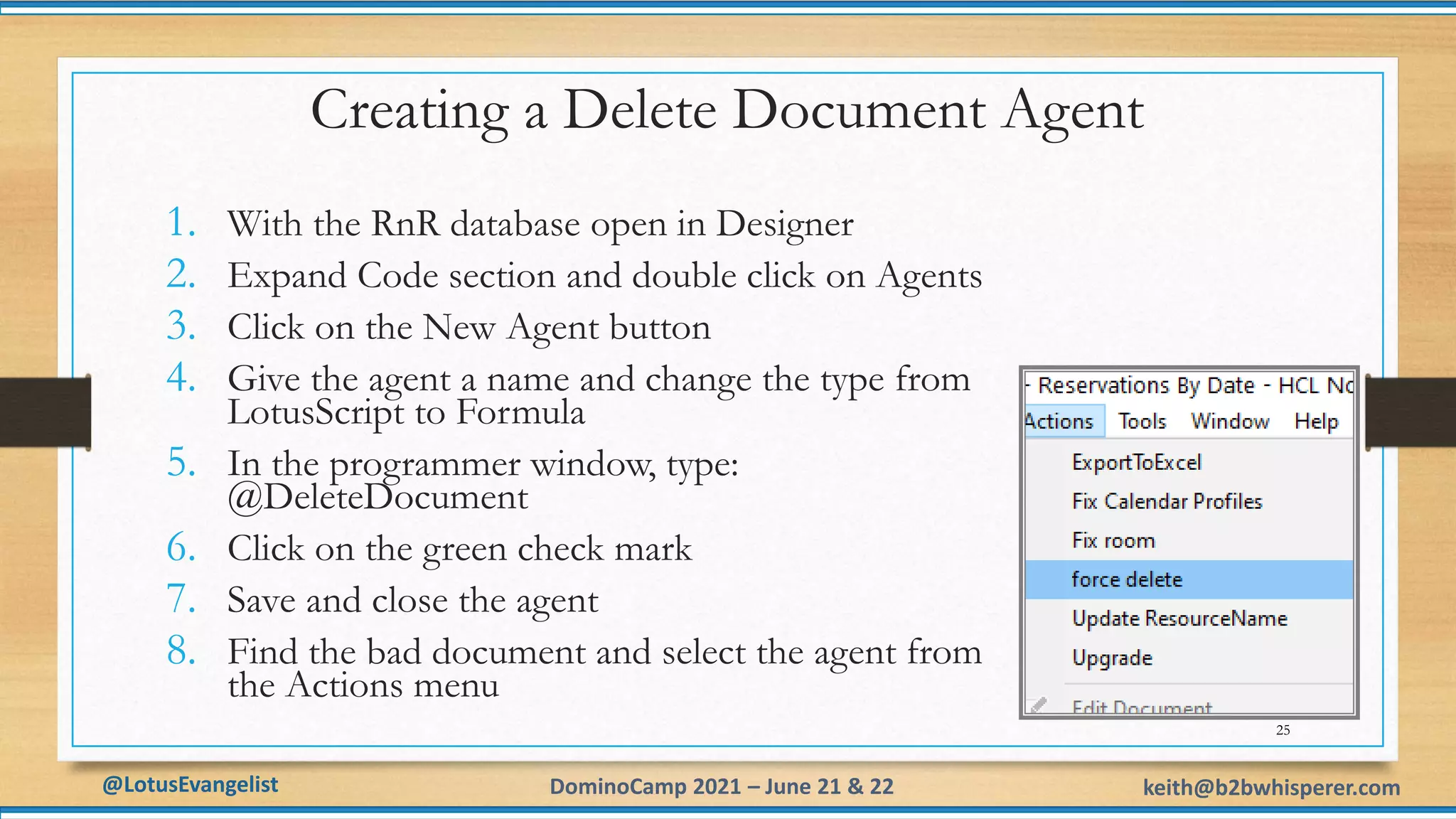
Task: Click step 'With the RnR database open in Designer'
Action: point(540,225)
